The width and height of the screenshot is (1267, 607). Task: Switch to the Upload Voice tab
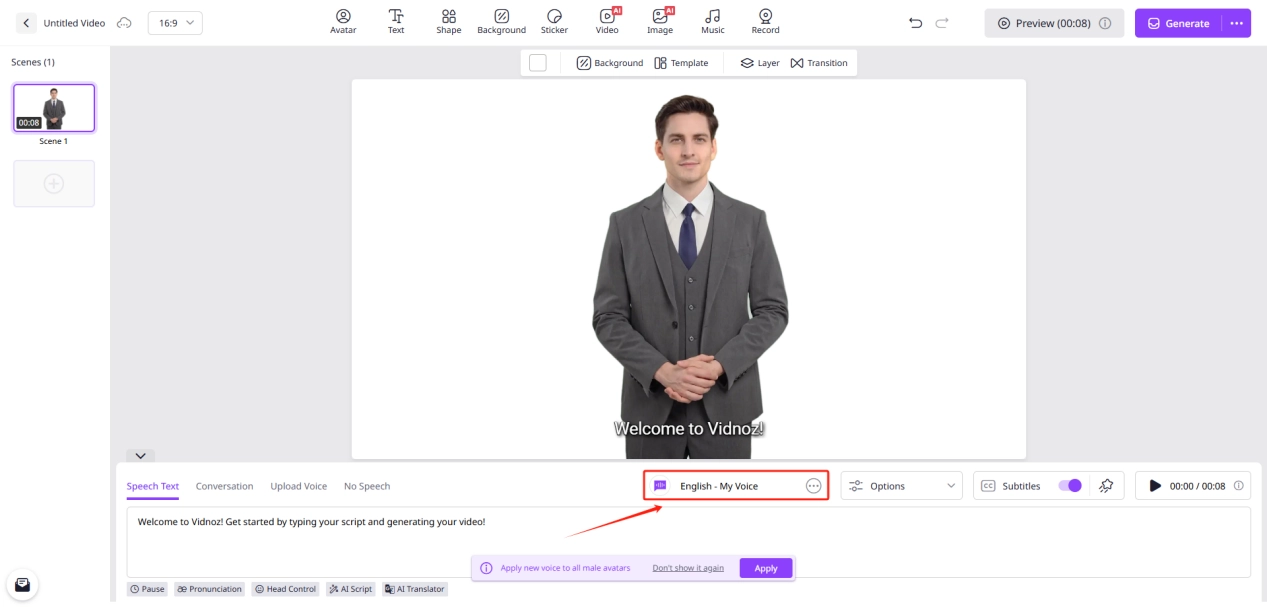point(298,486)
